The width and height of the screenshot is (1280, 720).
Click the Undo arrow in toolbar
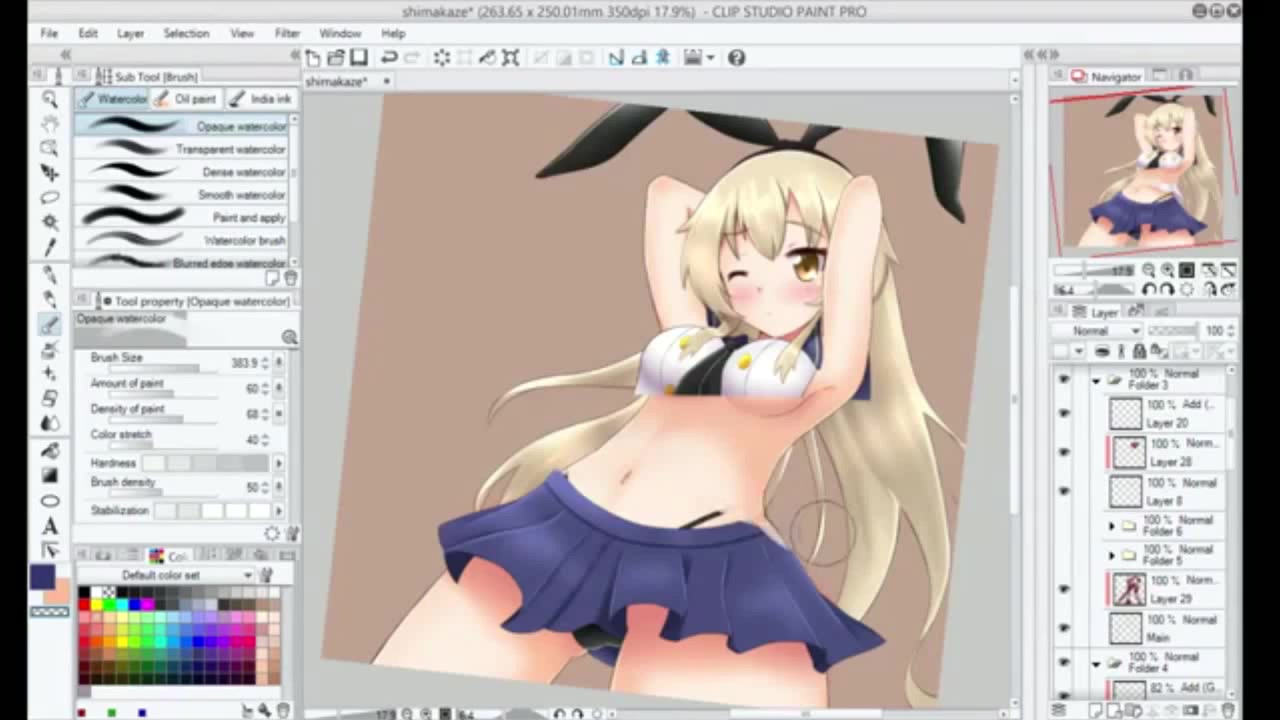389,58
